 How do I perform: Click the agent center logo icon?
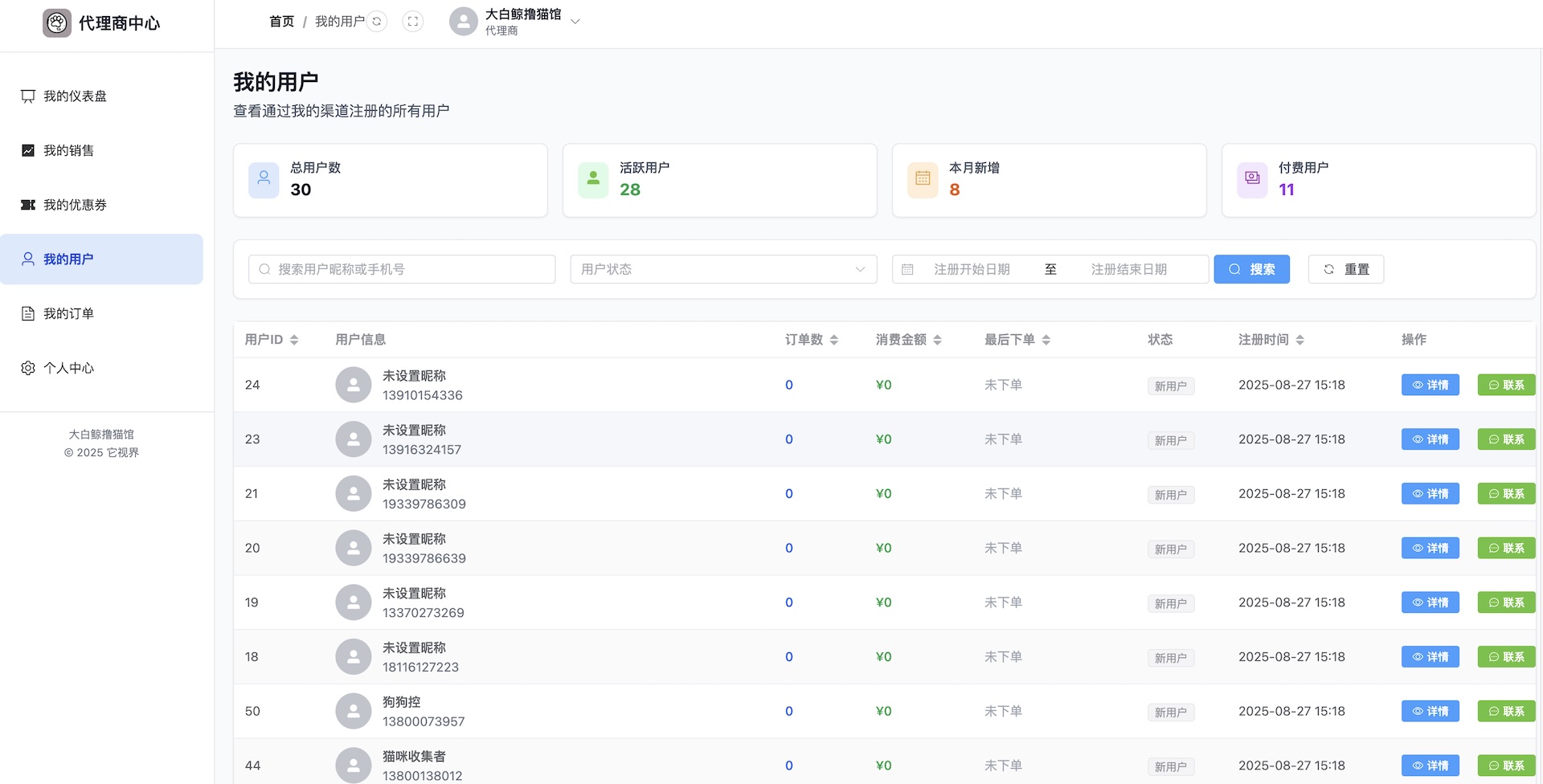coord(57,23)
